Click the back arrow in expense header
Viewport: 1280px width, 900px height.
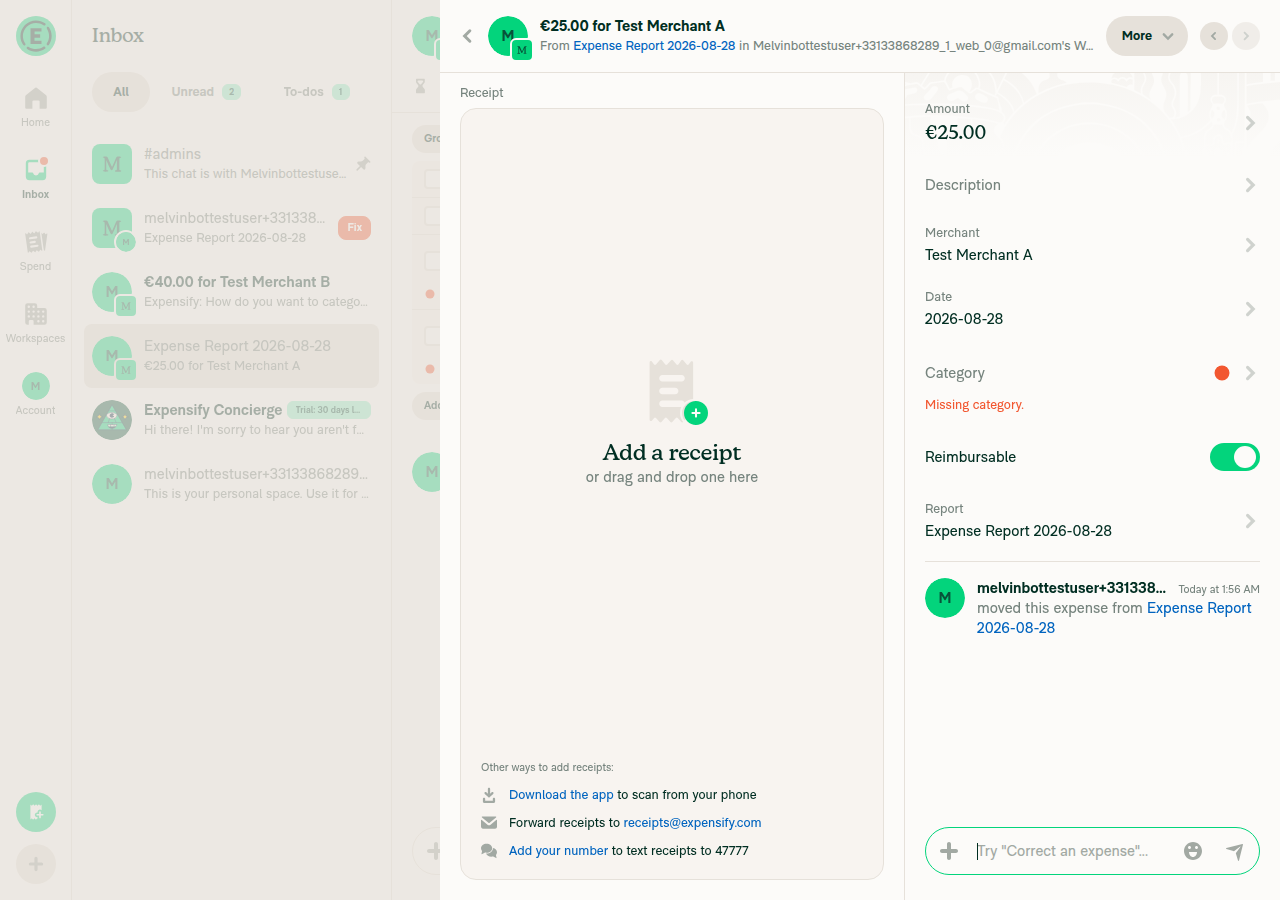[x=467, y=36]
